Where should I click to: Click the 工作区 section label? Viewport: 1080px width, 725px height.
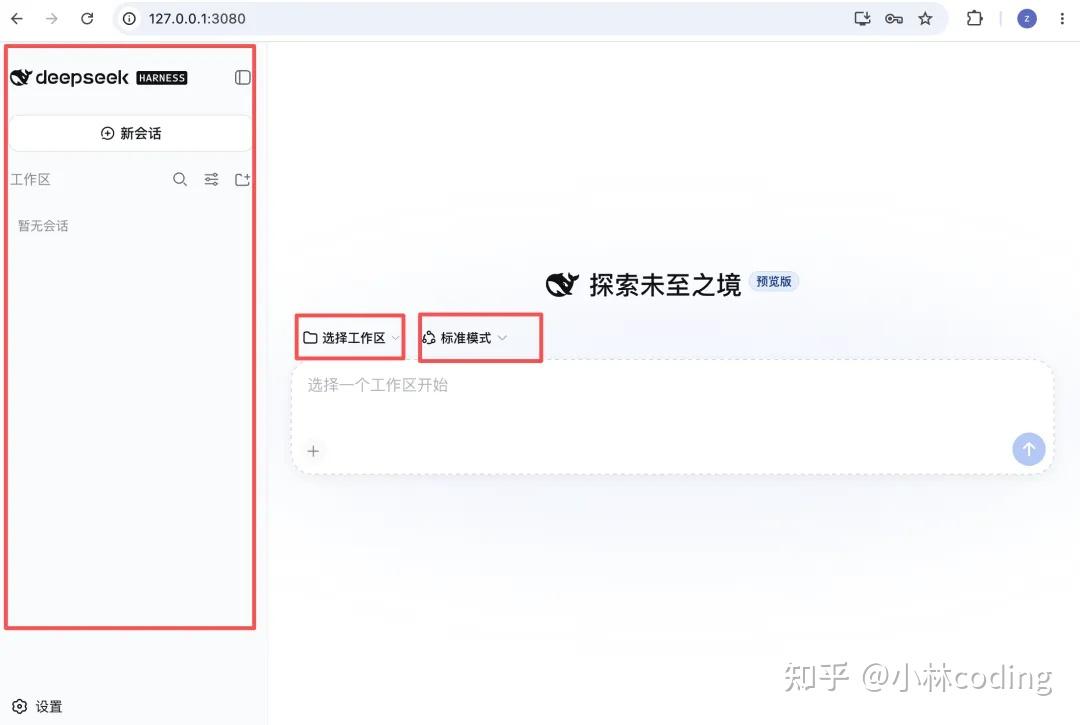click(x=30, y=180)
